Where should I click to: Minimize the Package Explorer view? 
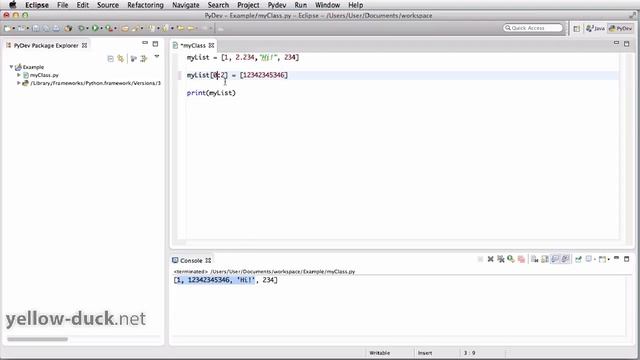(x=145, y=43)
